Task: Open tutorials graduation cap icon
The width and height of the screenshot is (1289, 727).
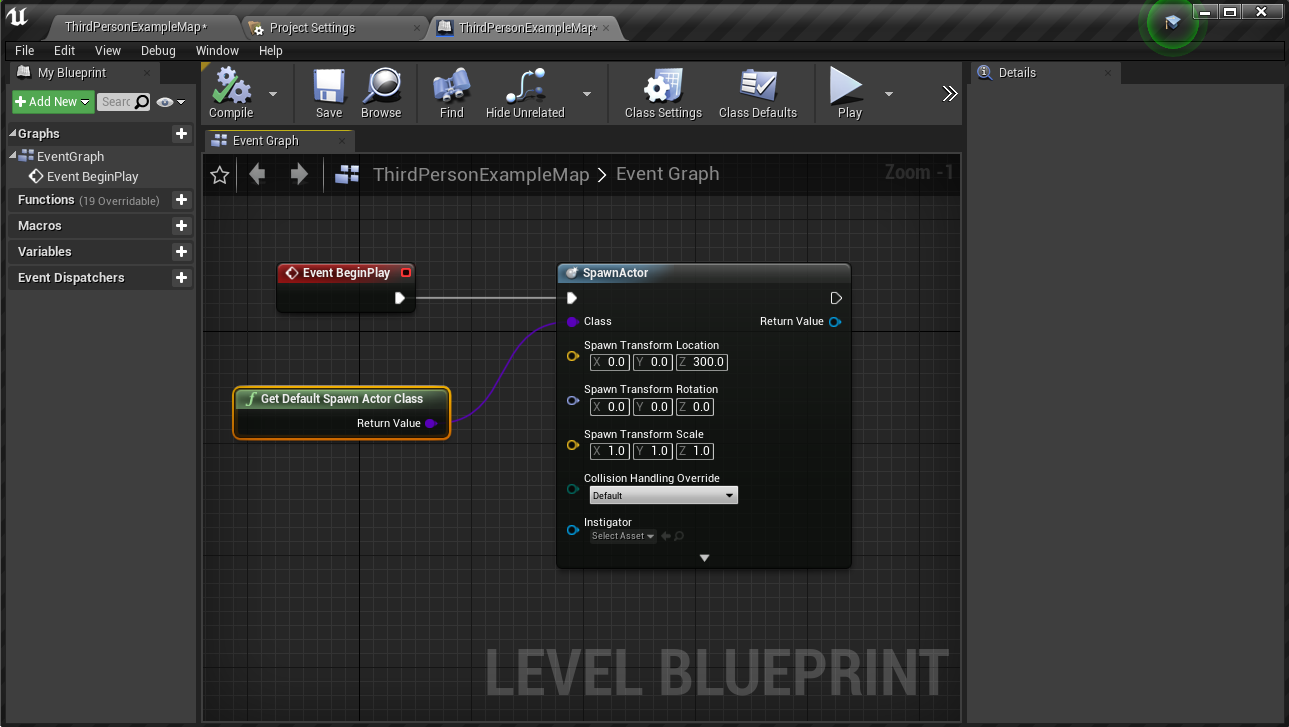Action: (x=1172, y=22)
